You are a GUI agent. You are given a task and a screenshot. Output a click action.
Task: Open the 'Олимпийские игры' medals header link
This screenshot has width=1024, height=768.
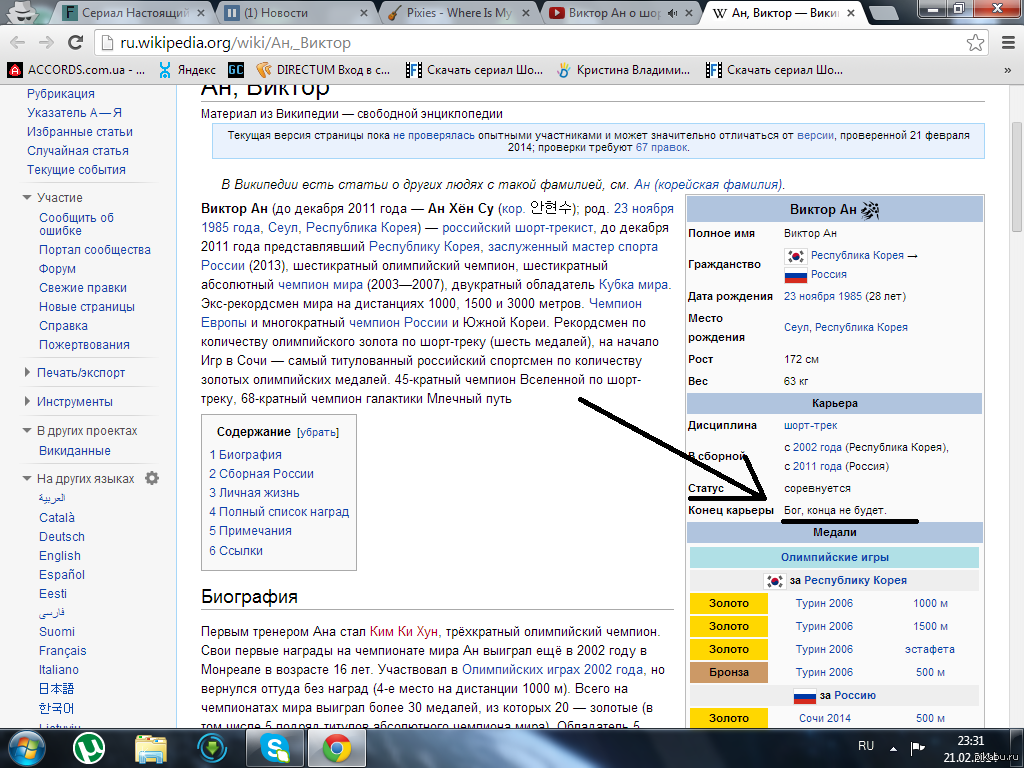click(x=835, y=558)
